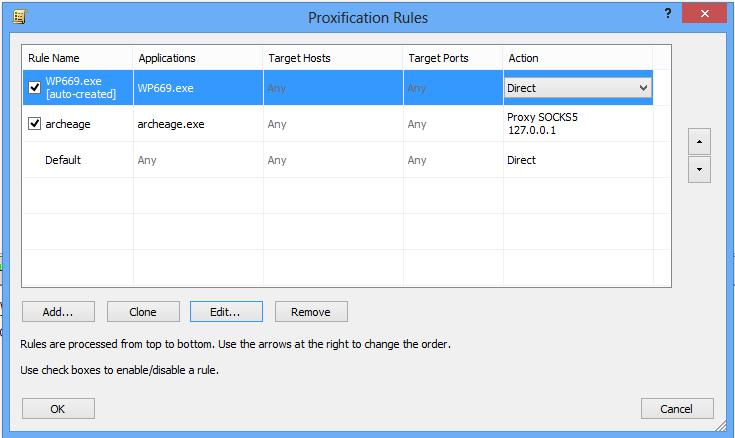Screen dimensions: 735x438
Task: Select the archeage.exe application cell
Action: point(171,124)
